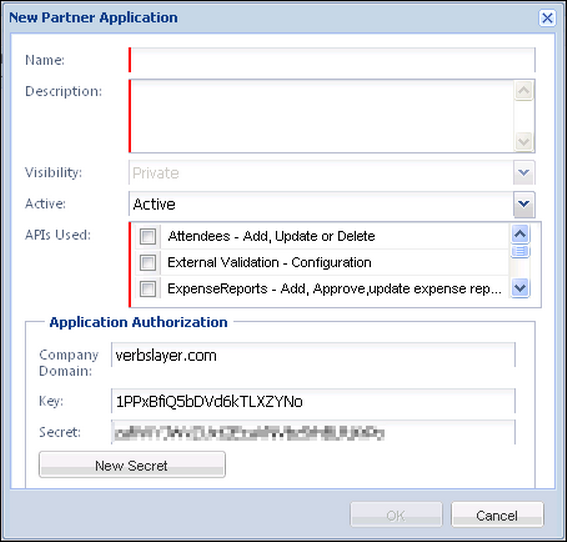Click the disabled OK button
Image resolution: width=567 pixels, height=542 pixels.
pyautogui.click(x=396, y=515)
